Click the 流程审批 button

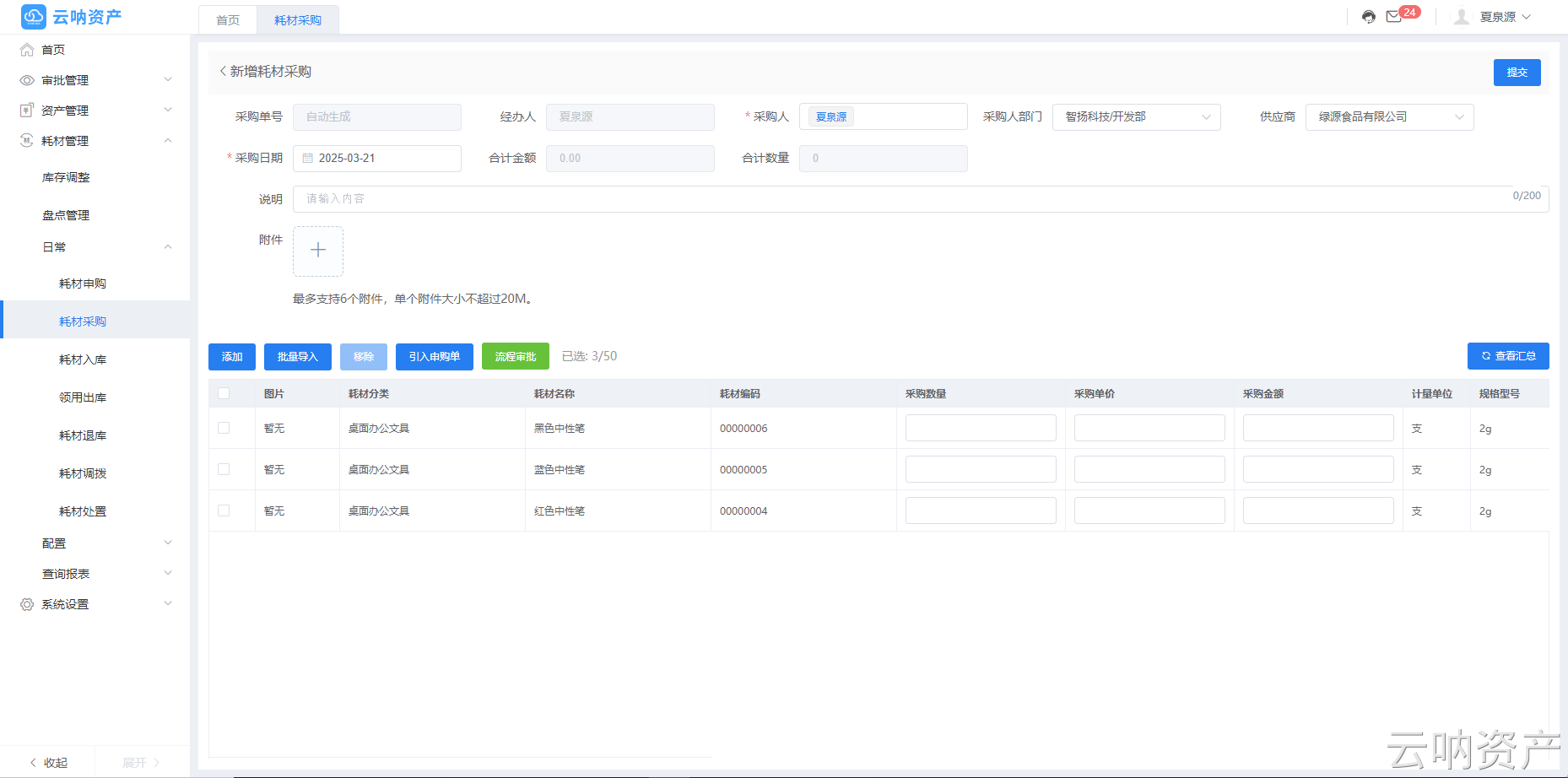coord(516,357)
